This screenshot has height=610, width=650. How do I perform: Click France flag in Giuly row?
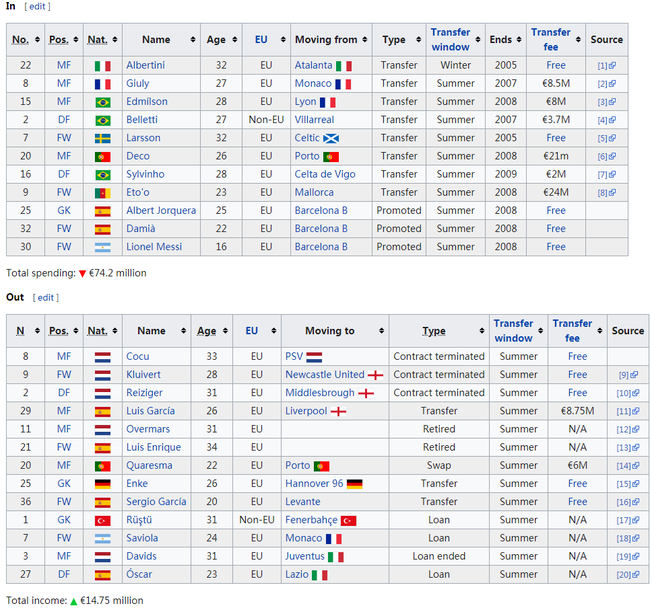click(102, 84)
